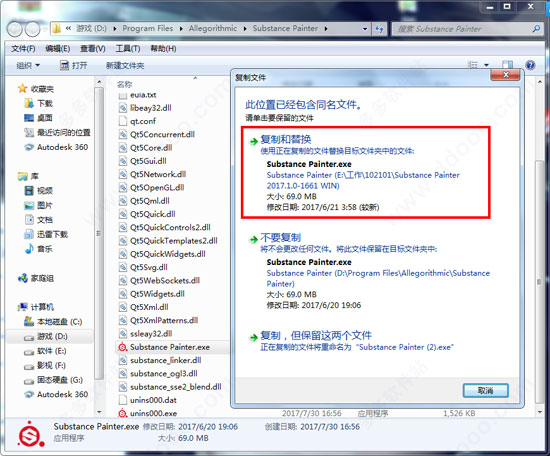Select the libeay32.dll file

click(x=145, y=108)
